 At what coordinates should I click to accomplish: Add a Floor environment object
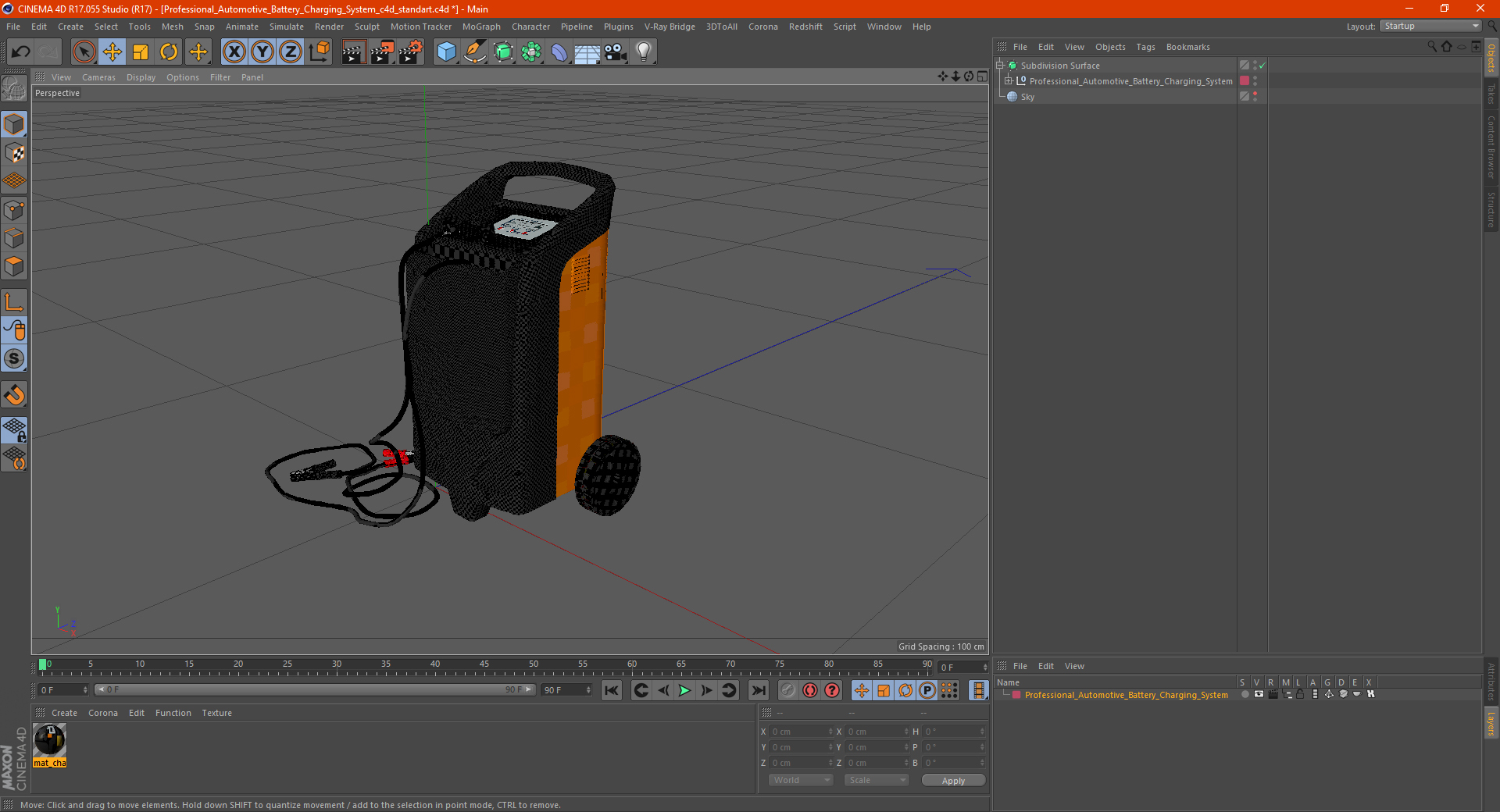pyautogui.click(x=587, y=52)
